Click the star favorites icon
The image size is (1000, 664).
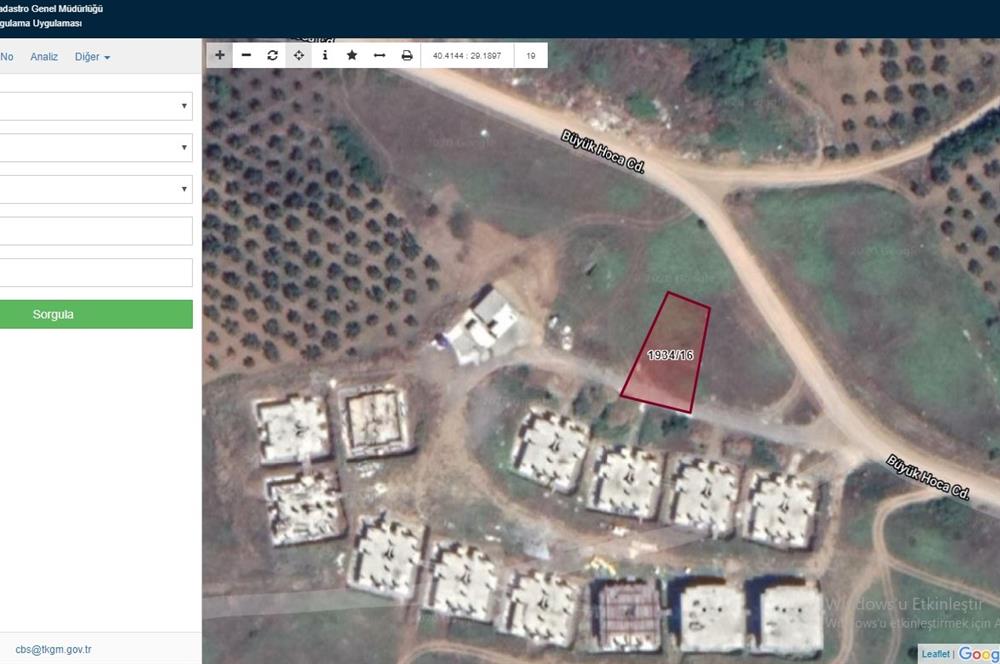352,56
